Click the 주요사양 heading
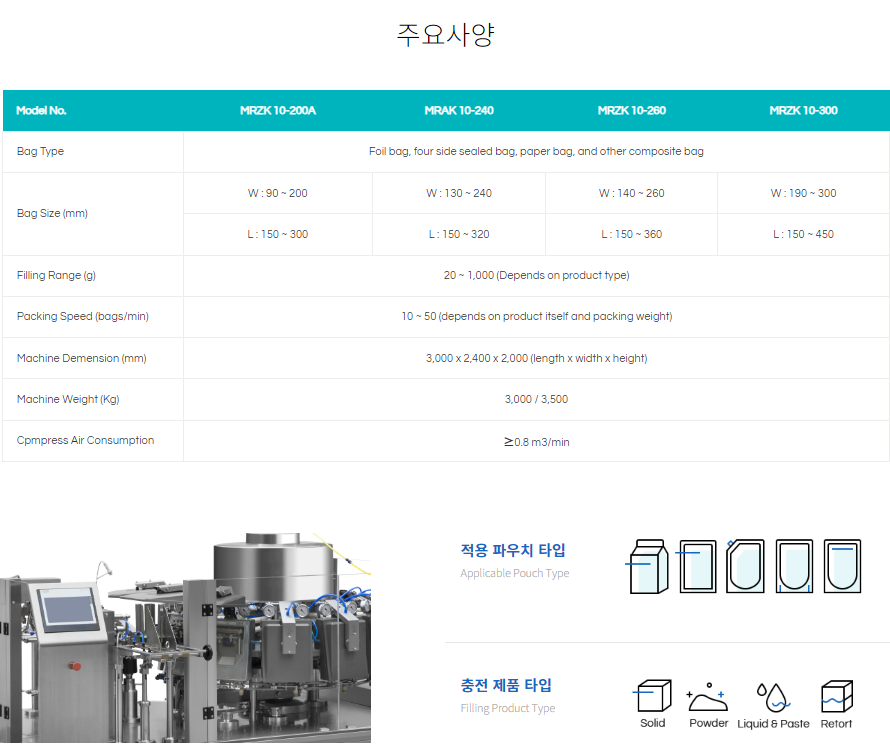Viewport: 890px width, 756px height. click(446, 35)
